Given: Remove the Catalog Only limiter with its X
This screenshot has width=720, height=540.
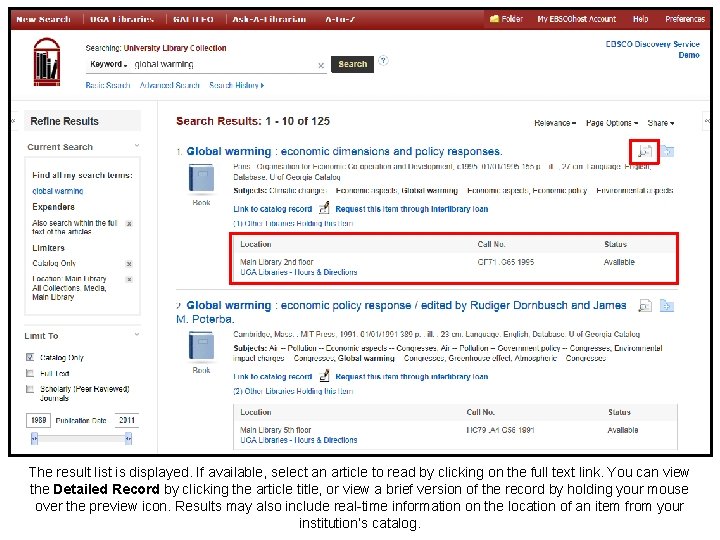Looking at the screenshot, I should (x=129, y=264).
